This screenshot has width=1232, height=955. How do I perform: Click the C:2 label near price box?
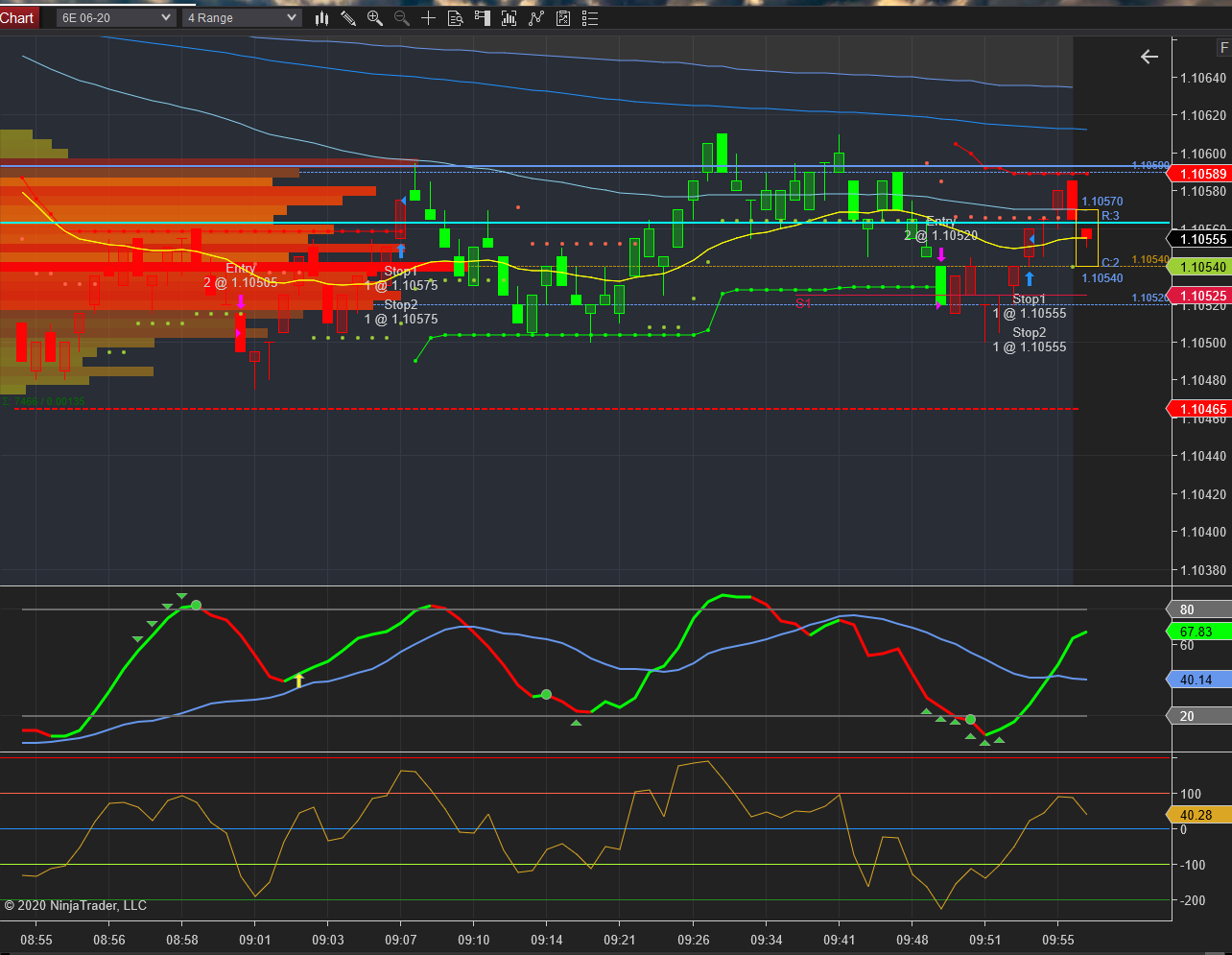pyautogui.click(x=1110, y=262)
